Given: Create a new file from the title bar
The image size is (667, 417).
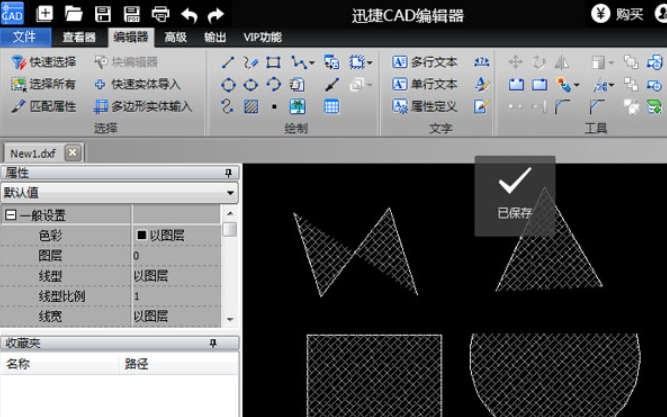Looking at the screenshot, I should pyautogui.click(x=45, y=14).
